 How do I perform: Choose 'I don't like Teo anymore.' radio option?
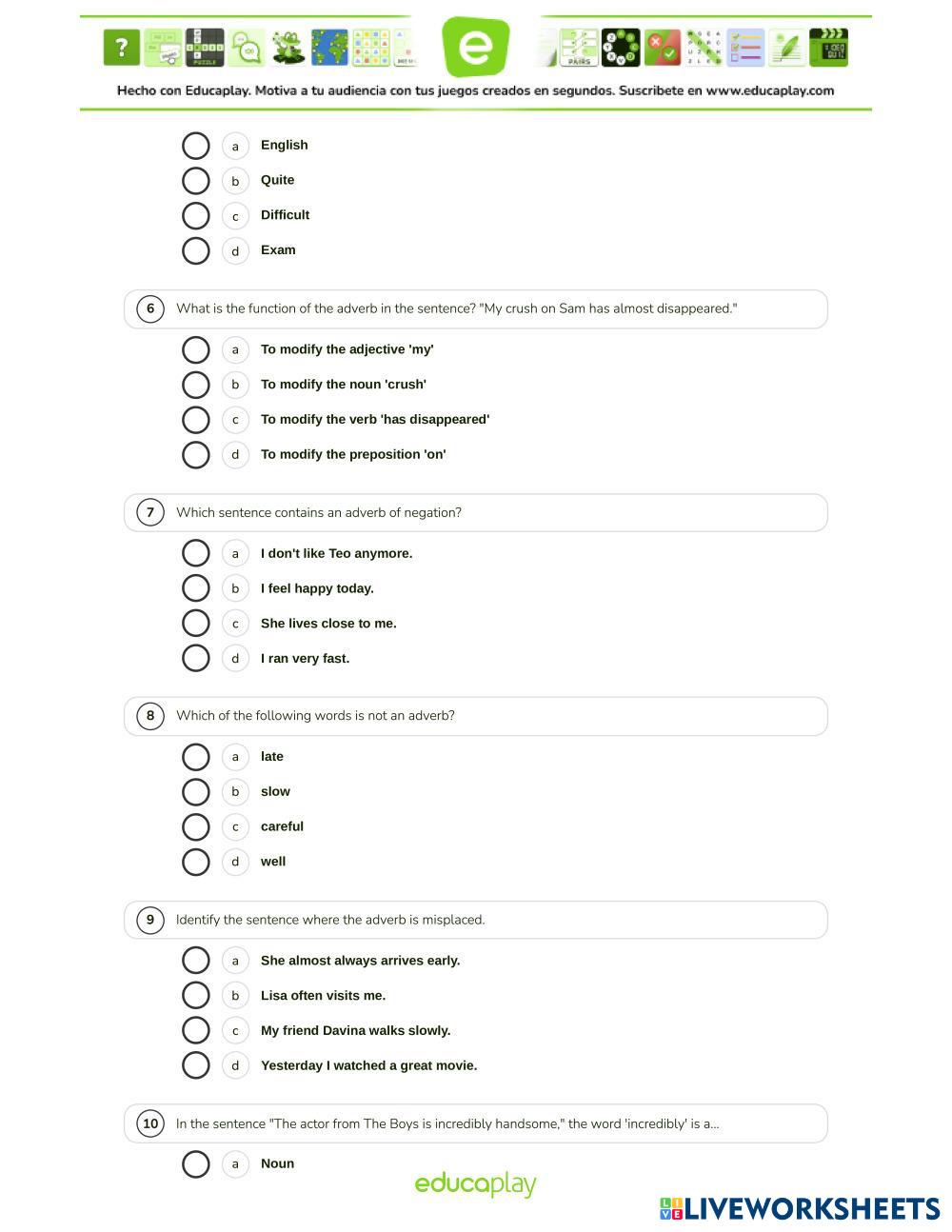195,553
